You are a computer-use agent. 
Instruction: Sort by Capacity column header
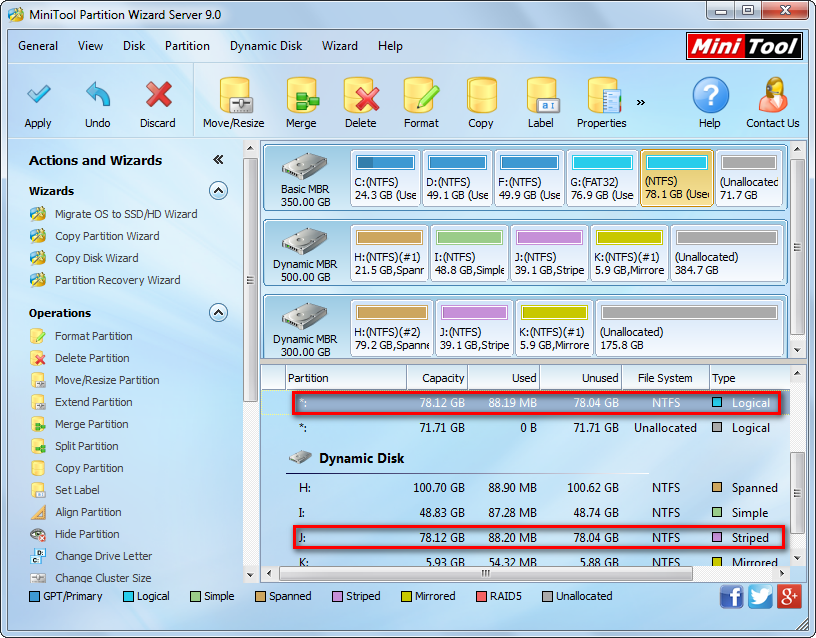click(x=437, y=378)
